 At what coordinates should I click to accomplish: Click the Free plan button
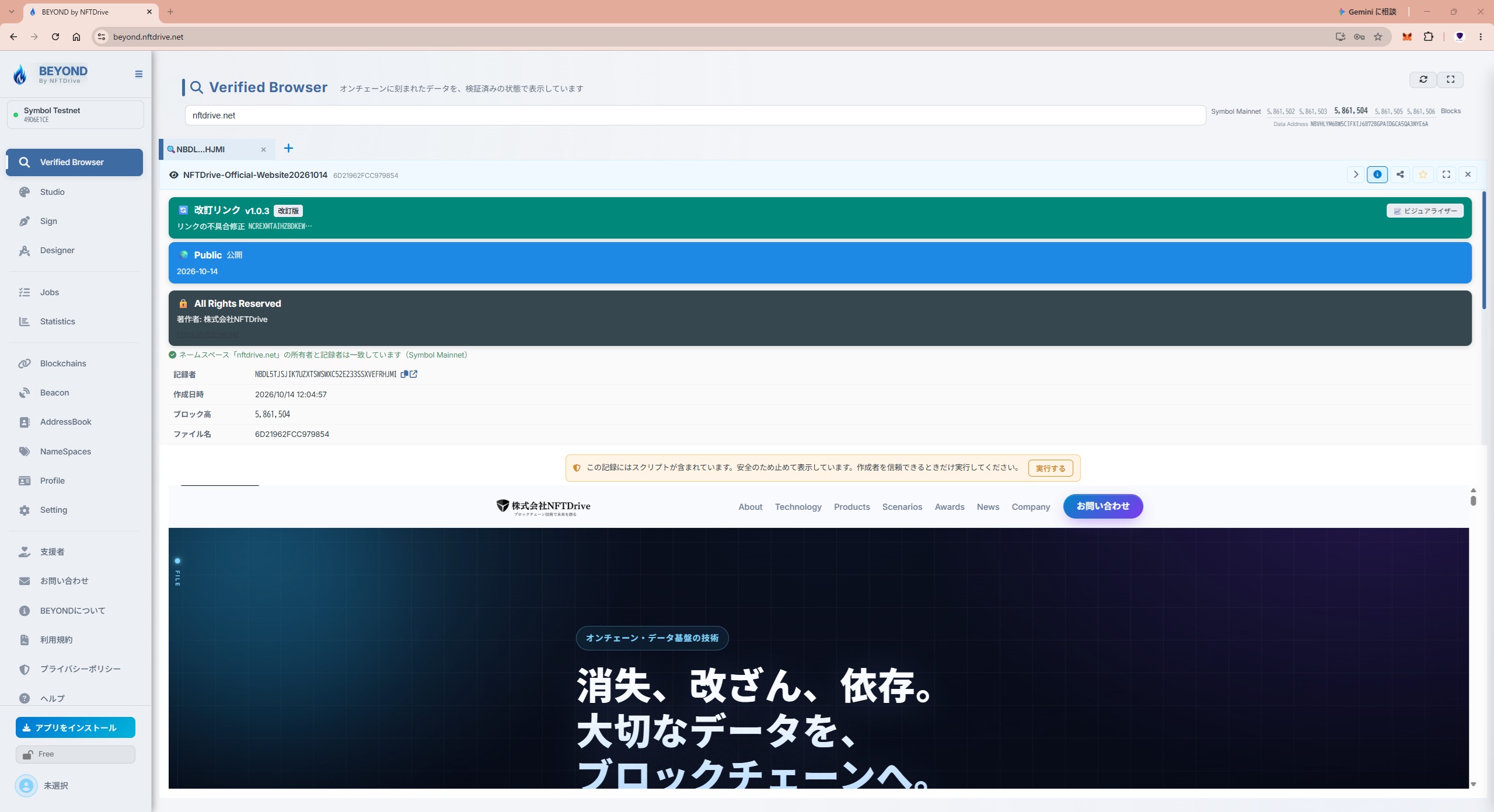[75, 754]
